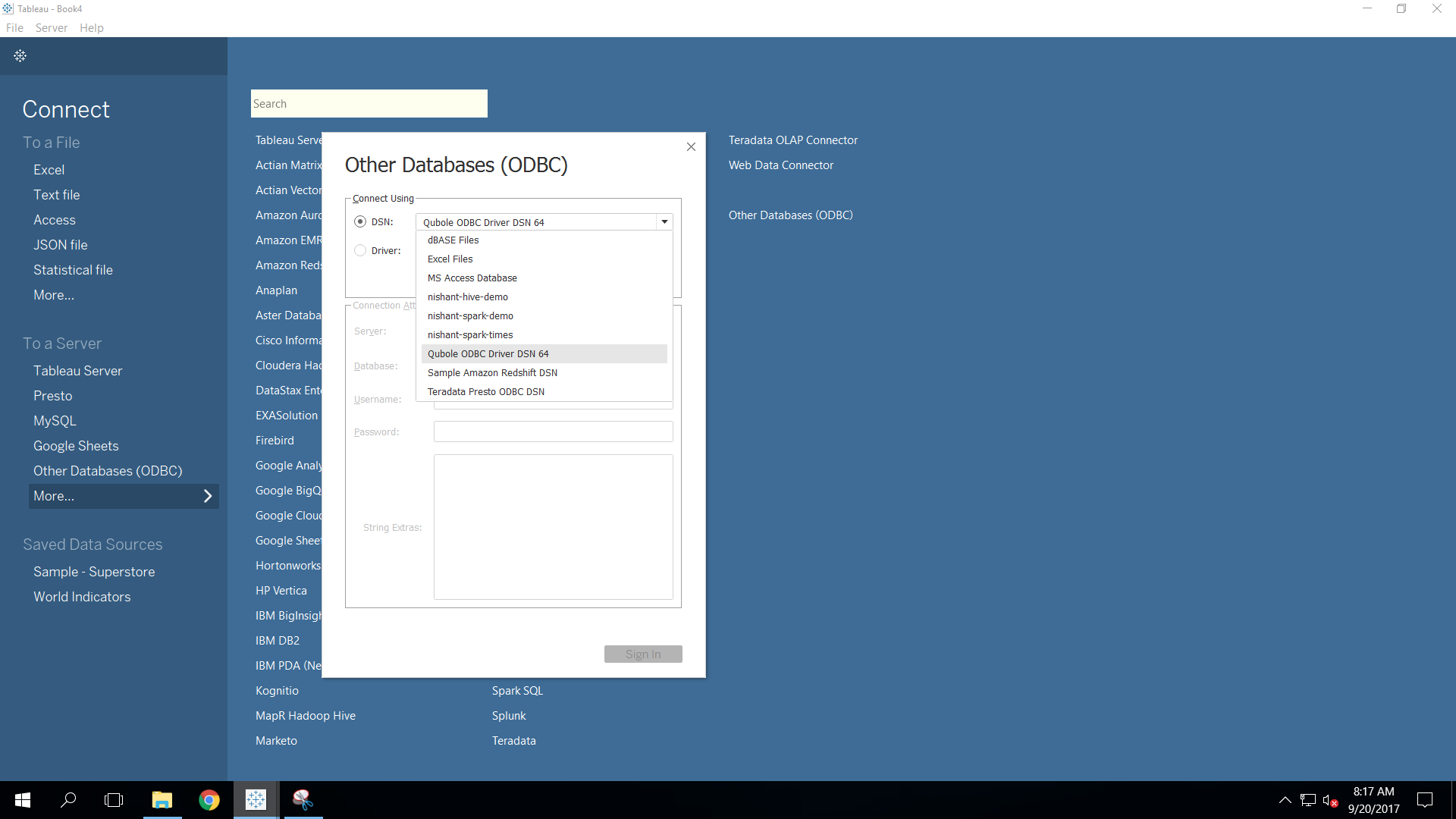The width and height of the screenshot is (1456, 819).
Task: Choose Qubole ODBC Driver DSN 64 option
Action: point(544,354)
